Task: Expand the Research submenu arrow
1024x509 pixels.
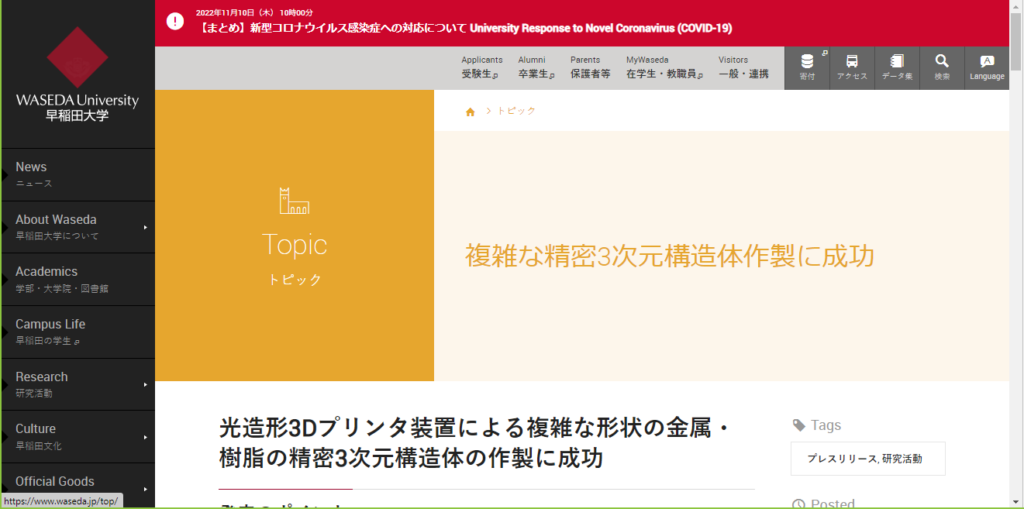Action: pos(145,384)
